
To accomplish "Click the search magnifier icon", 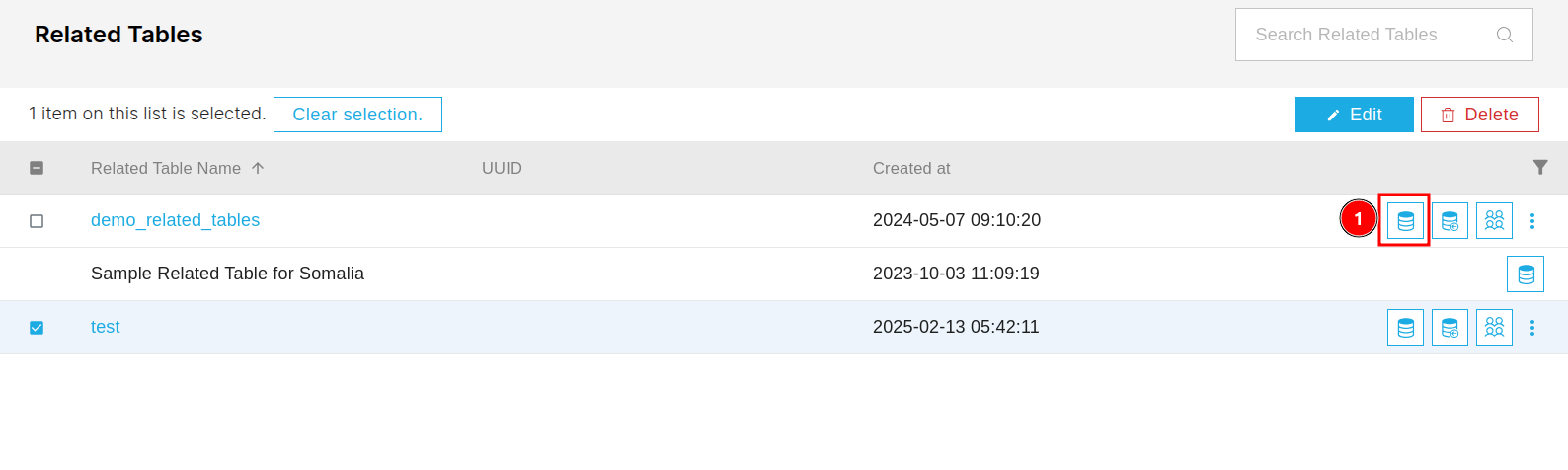I will pyautogui.click(x=1505, y=35).
